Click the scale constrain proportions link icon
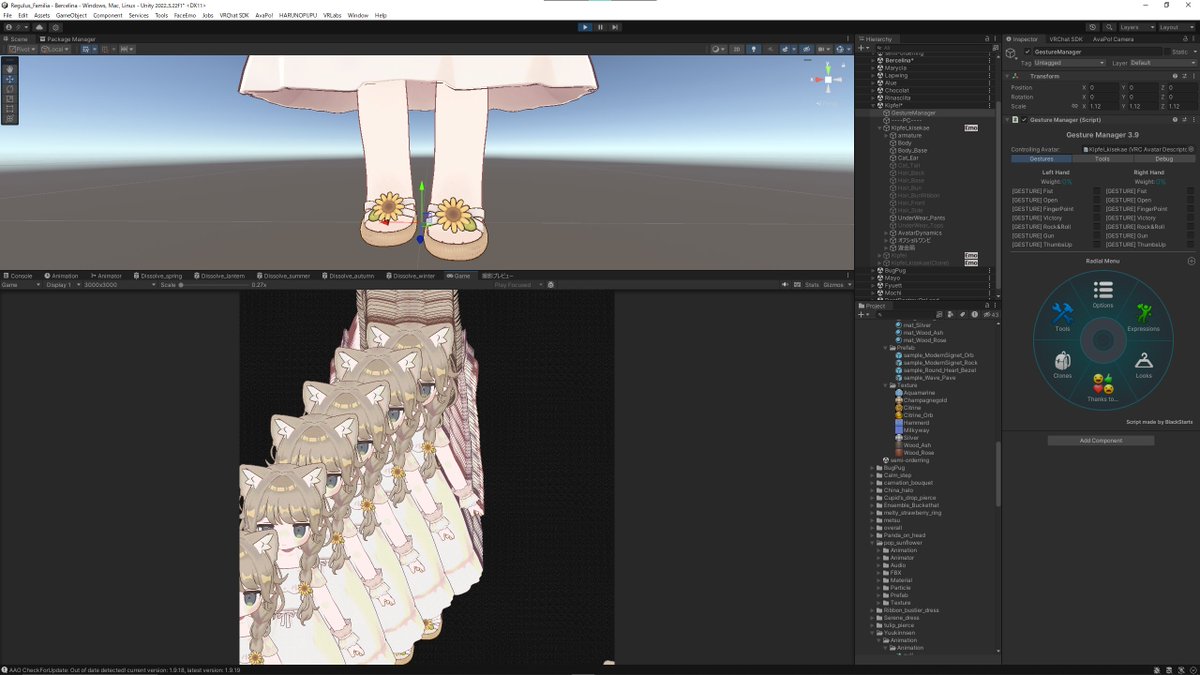Image resolution: width=1200 pixels, height=675 pixels. [1074, 106]
